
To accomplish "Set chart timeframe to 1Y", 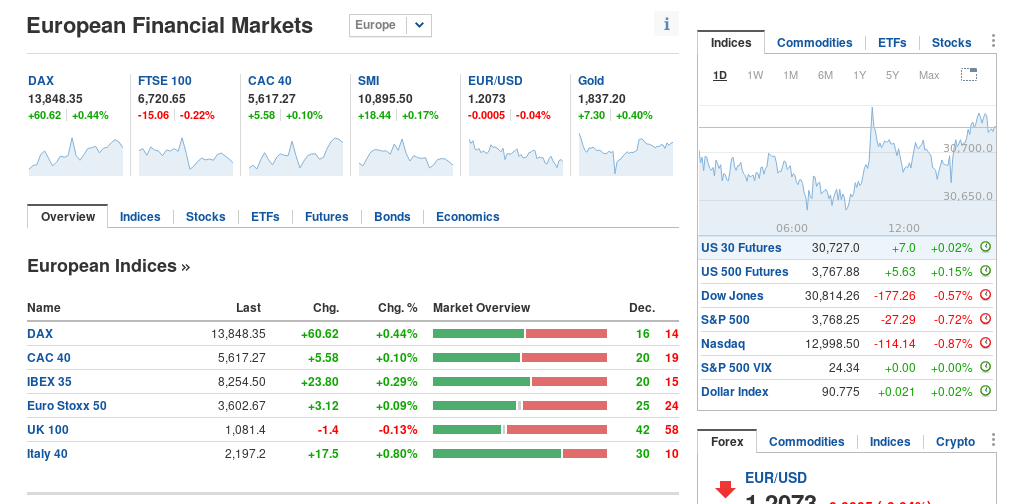I will pyautogui.click(x=859, y=75).
